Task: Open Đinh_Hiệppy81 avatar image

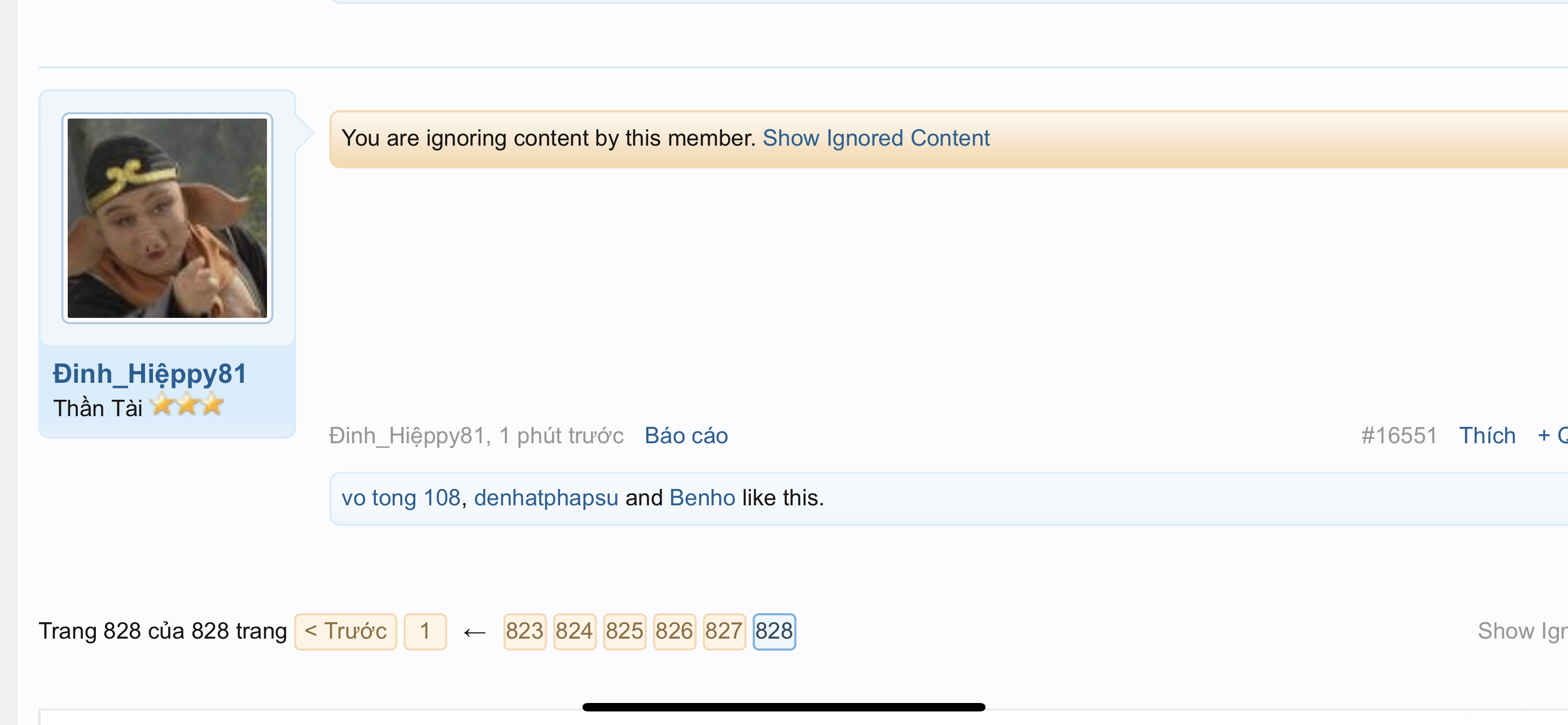Action: click(168, 218)
